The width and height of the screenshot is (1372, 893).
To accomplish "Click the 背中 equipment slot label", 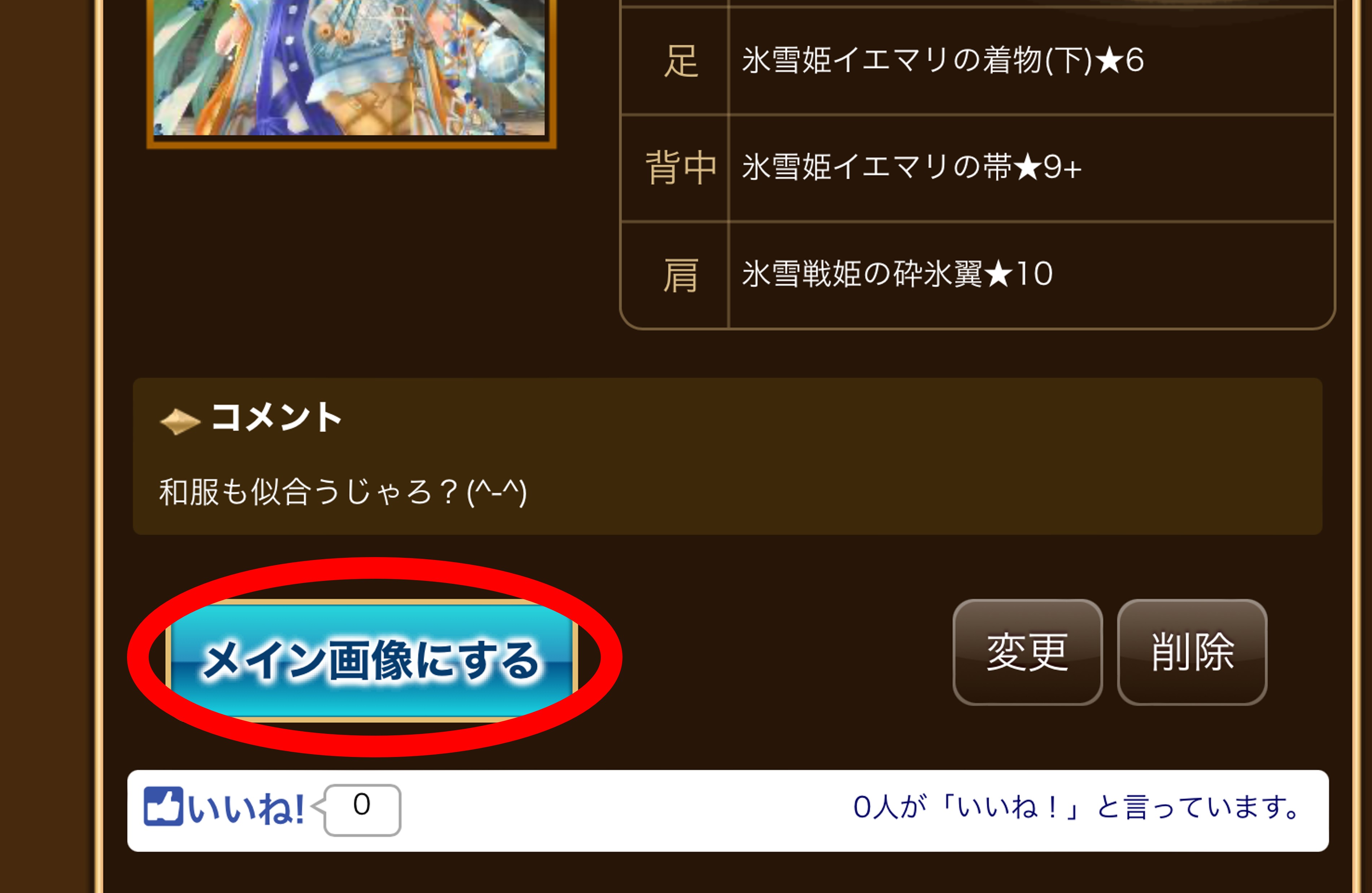I will 680,168.
